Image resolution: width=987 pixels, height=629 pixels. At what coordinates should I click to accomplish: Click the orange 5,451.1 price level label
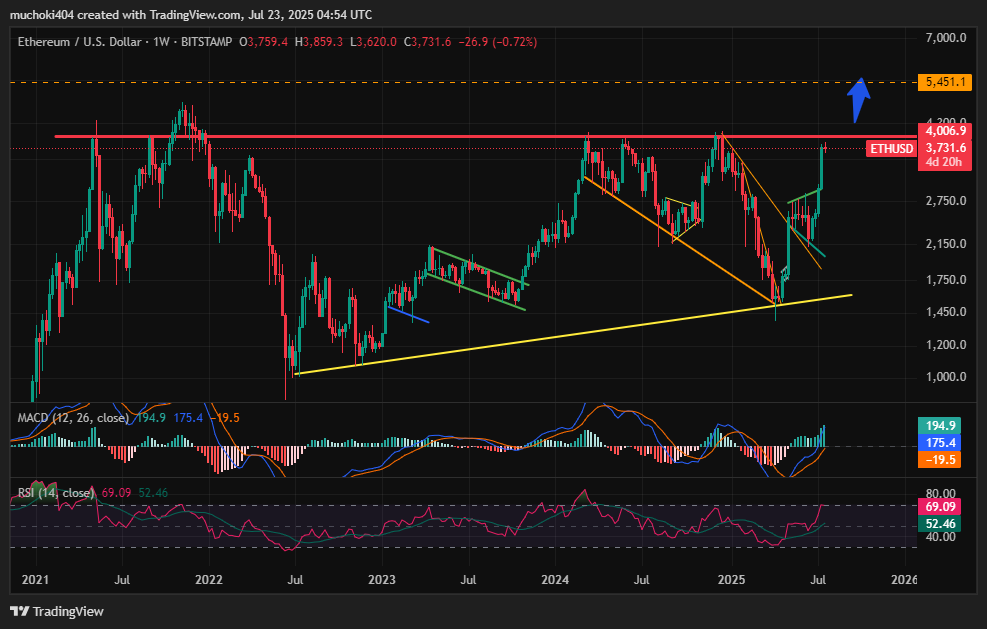click(945, 82)
